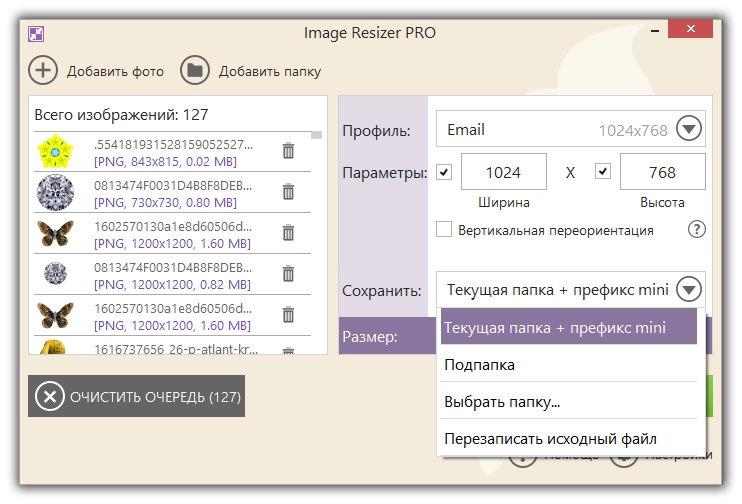
Task: Toggle the height checkbox
Action: click(603, 172)
